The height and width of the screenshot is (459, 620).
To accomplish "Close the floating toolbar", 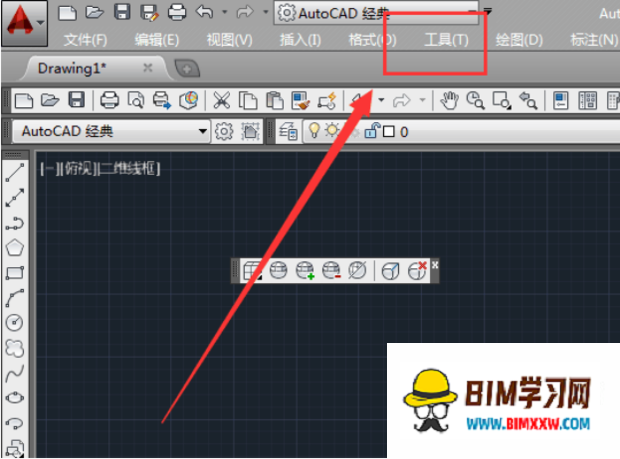I will coord(435,265).
